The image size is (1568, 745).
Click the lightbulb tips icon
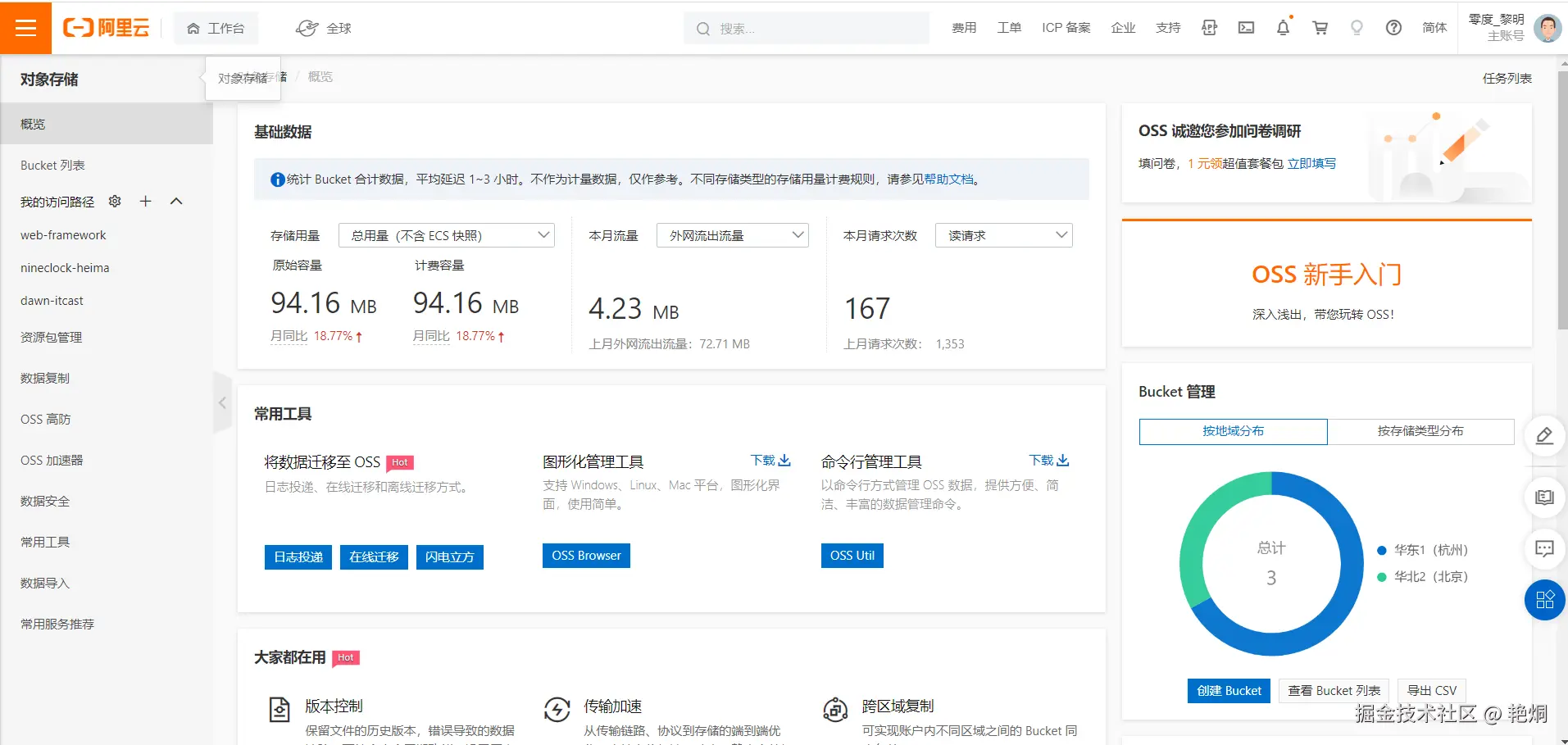(x=1357, y=28)
